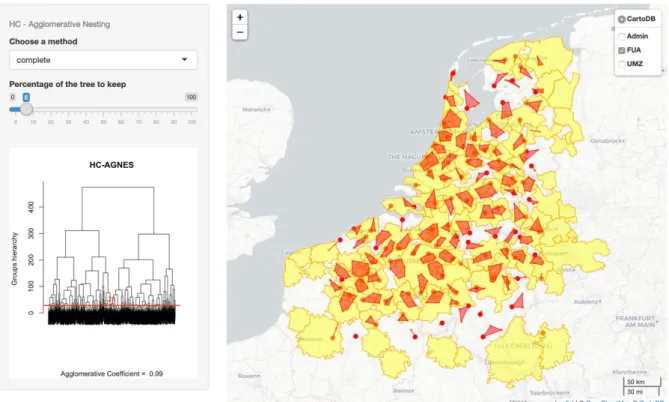Click the Osnabrück city label

point(608,140)
